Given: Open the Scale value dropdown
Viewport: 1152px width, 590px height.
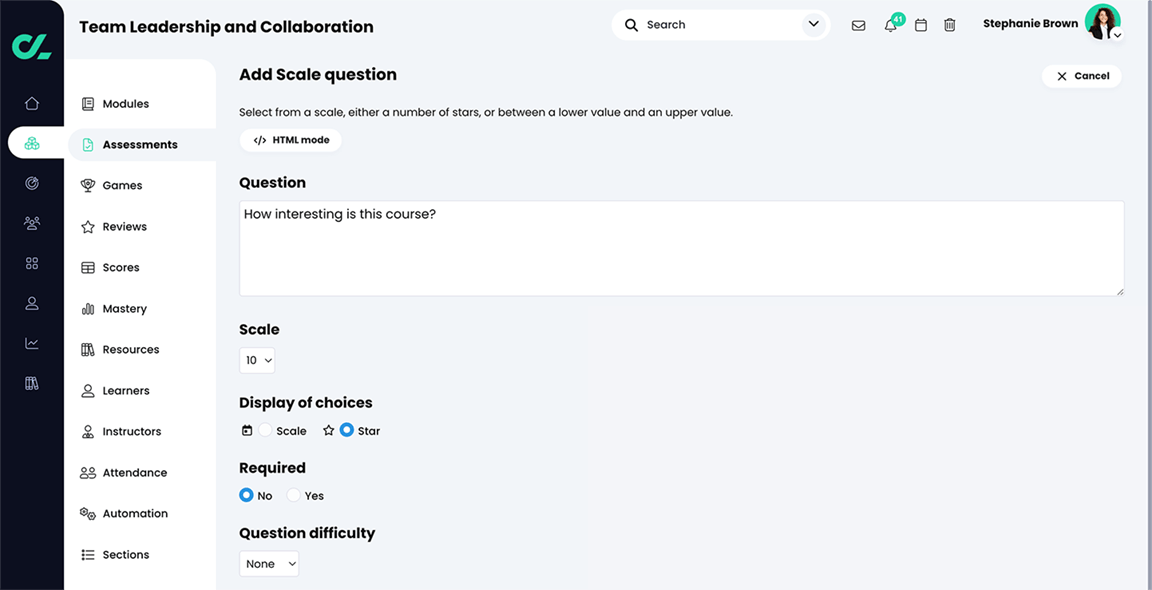Looking at the screenshot, I should [257, 360].
